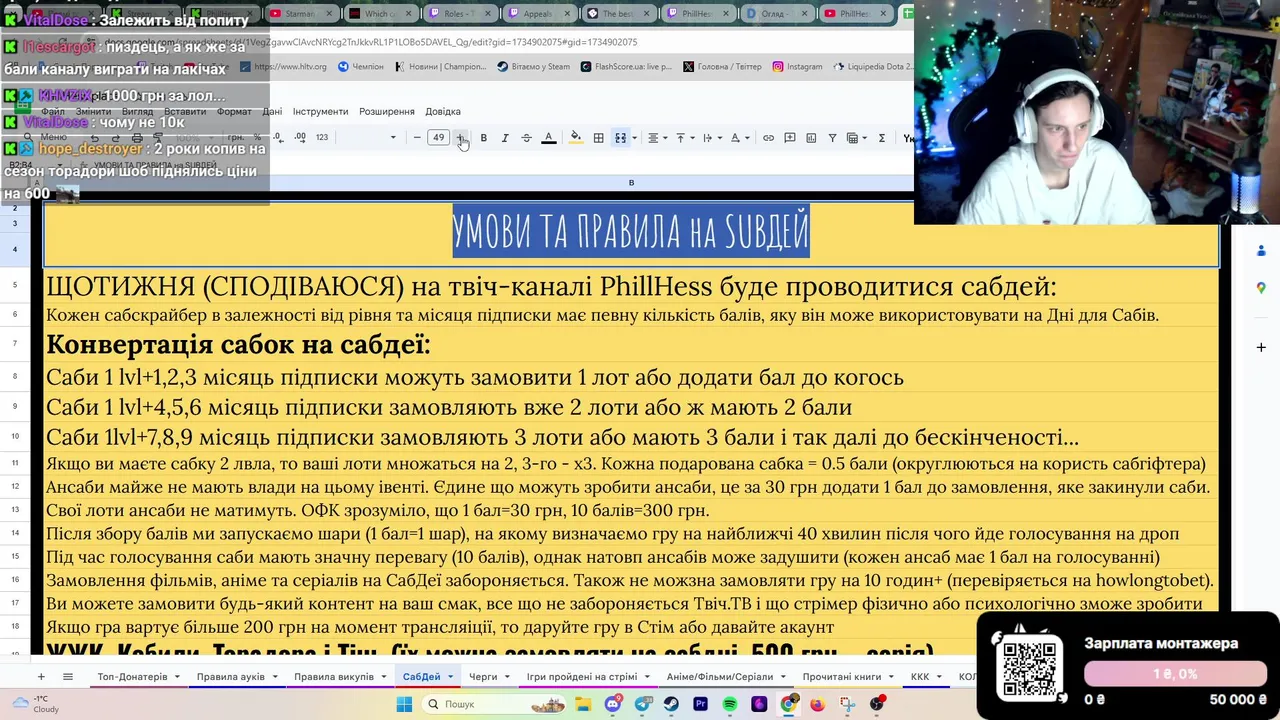
Task: Open the Instagram bookmark
Action: click(797, 67)
